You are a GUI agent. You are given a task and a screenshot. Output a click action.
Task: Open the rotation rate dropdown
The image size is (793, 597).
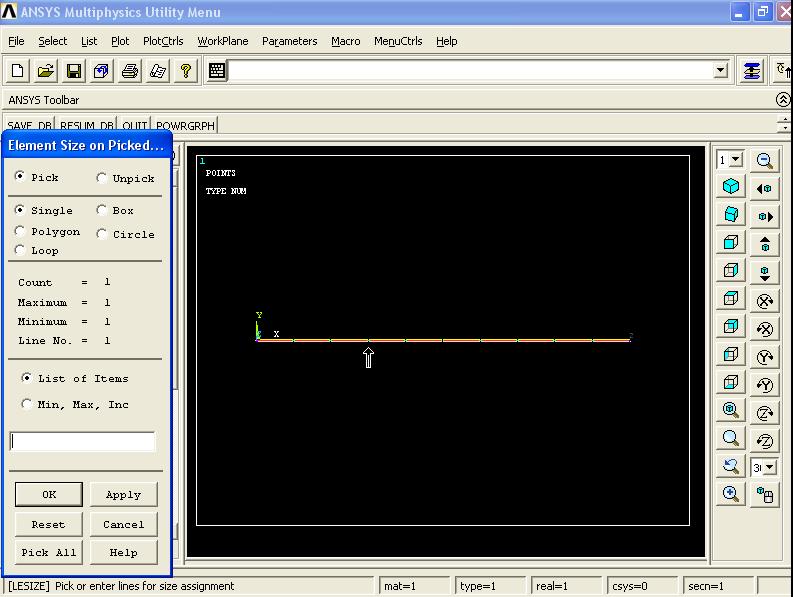(770, 467)
